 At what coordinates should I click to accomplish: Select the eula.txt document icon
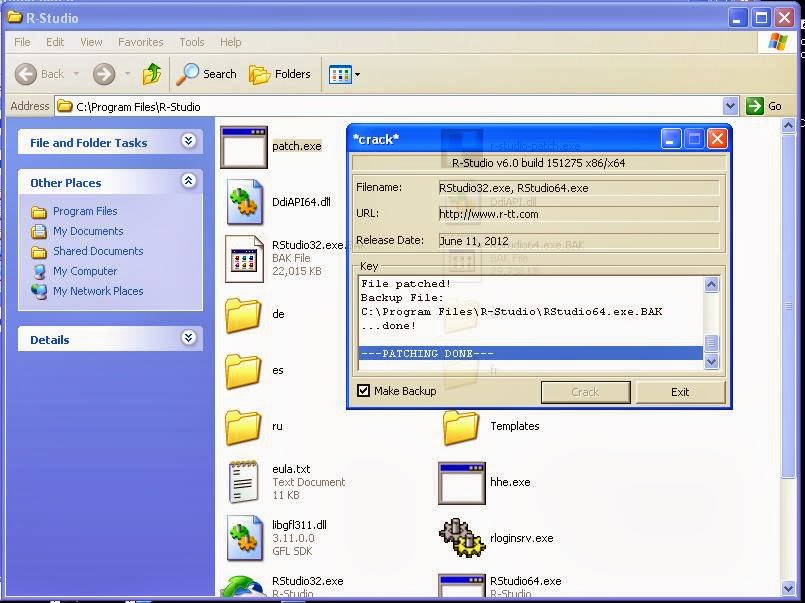pyautogui.click(x=243, y=482)
